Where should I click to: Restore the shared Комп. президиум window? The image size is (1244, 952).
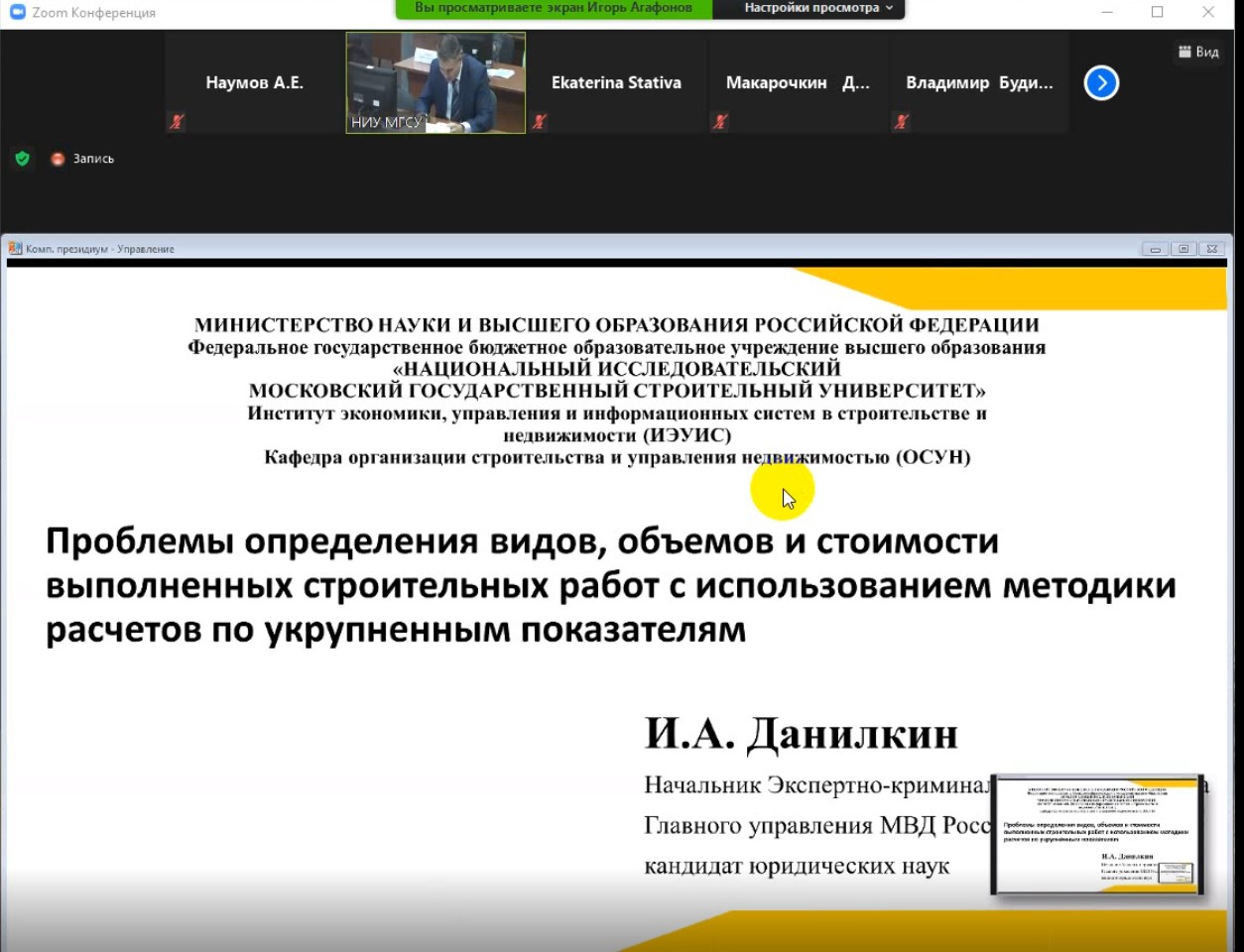point(1183,249)
